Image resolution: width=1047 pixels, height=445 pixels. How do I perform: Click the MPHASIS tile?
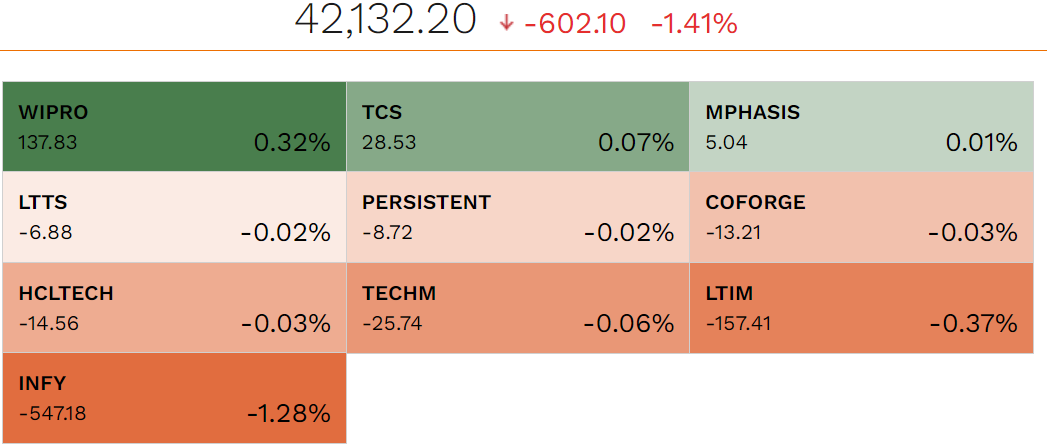coord(861,126)
